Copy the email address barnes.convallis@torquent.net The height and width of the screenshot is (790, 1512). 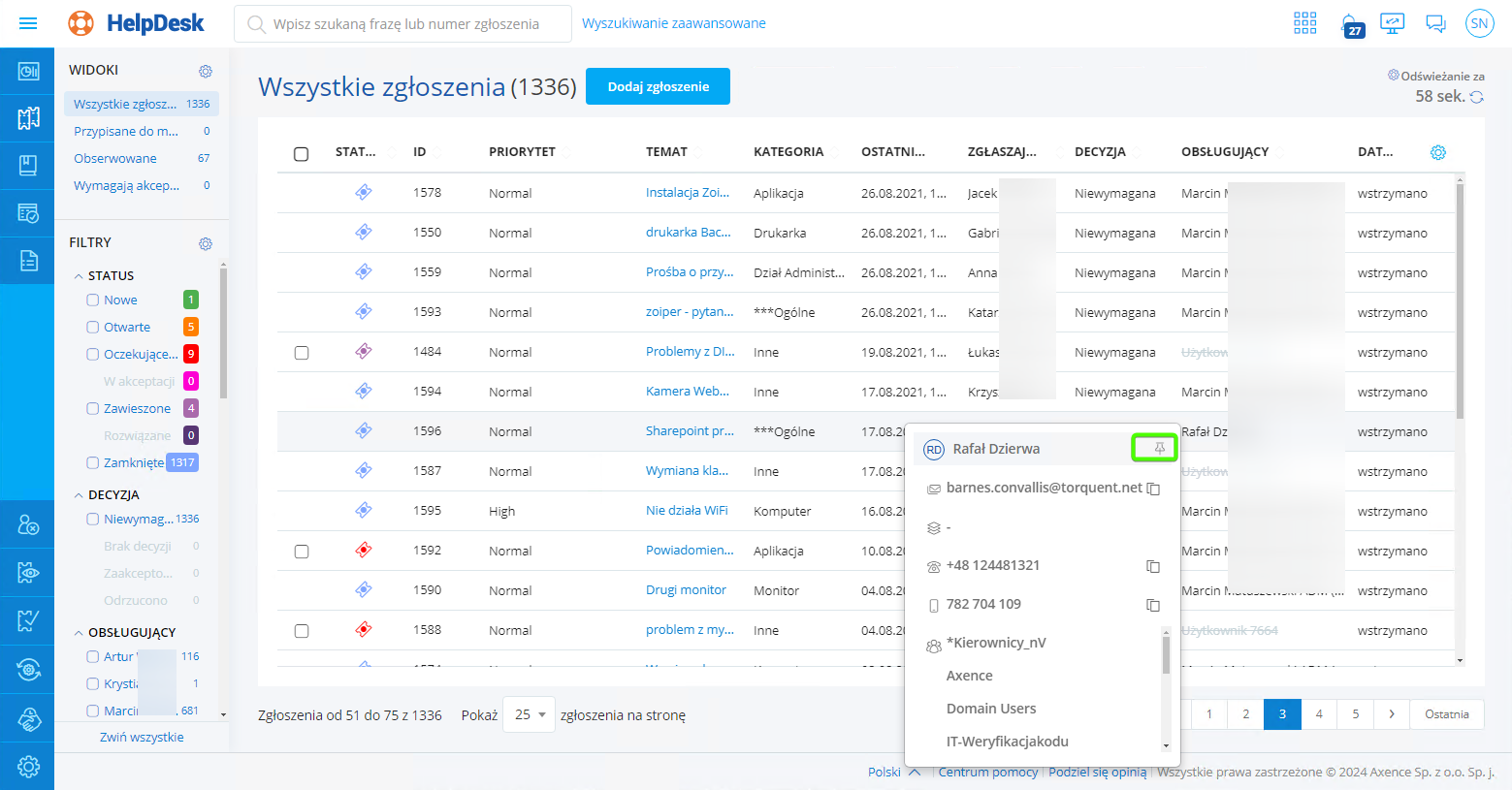[1153, 489]
